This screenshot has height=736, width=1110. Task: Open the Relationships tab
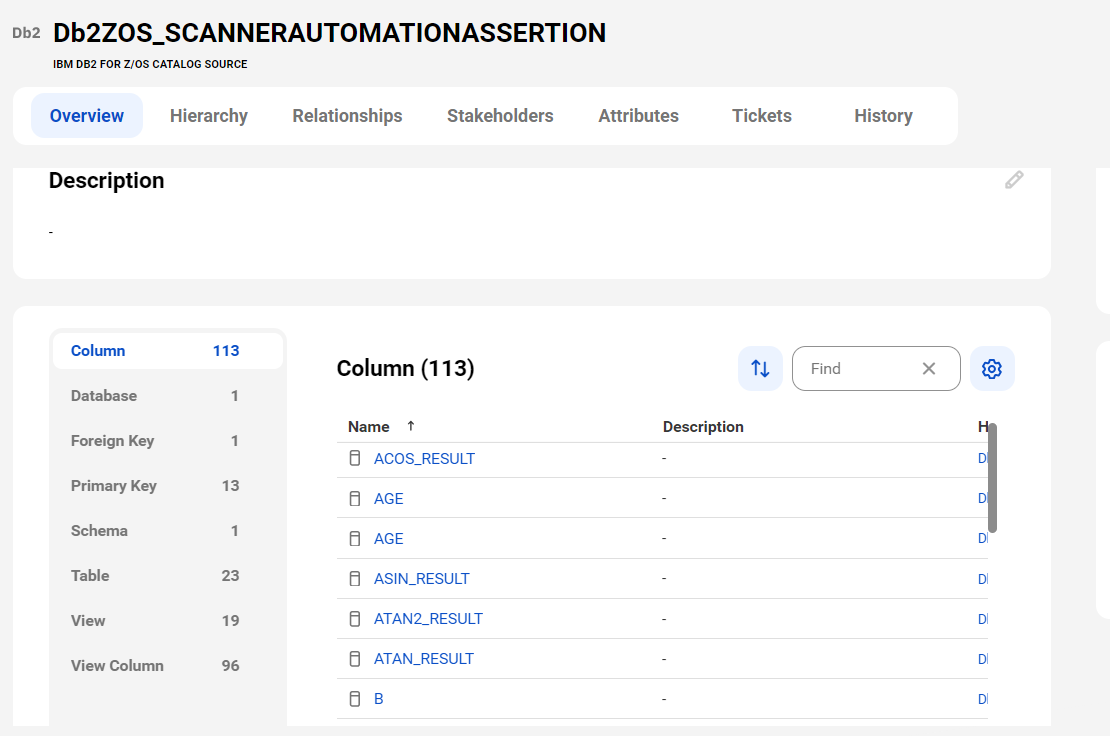pos(347,116)
